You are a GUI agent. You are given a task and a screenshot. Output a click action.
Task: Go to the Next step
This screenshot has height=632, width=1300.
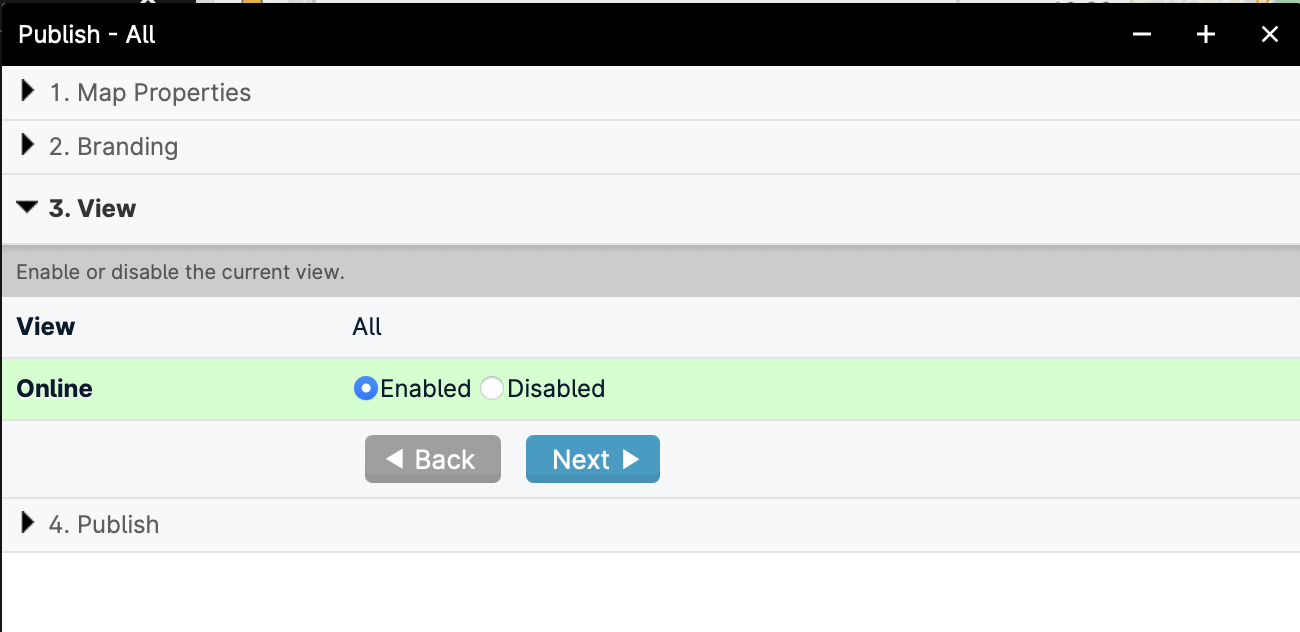pos(593,459)
